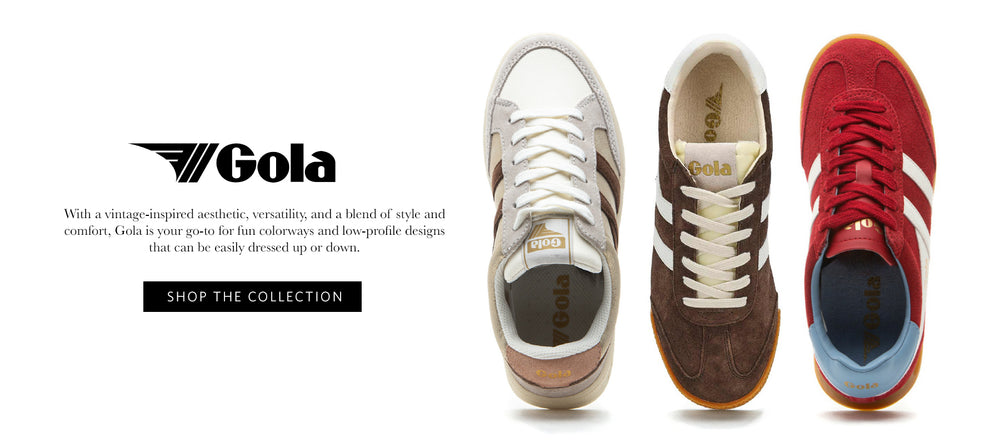Click the Shop the Collection button
This screenshot has height=444, width=1000.
pyautogui.click(x=252, y=297)
